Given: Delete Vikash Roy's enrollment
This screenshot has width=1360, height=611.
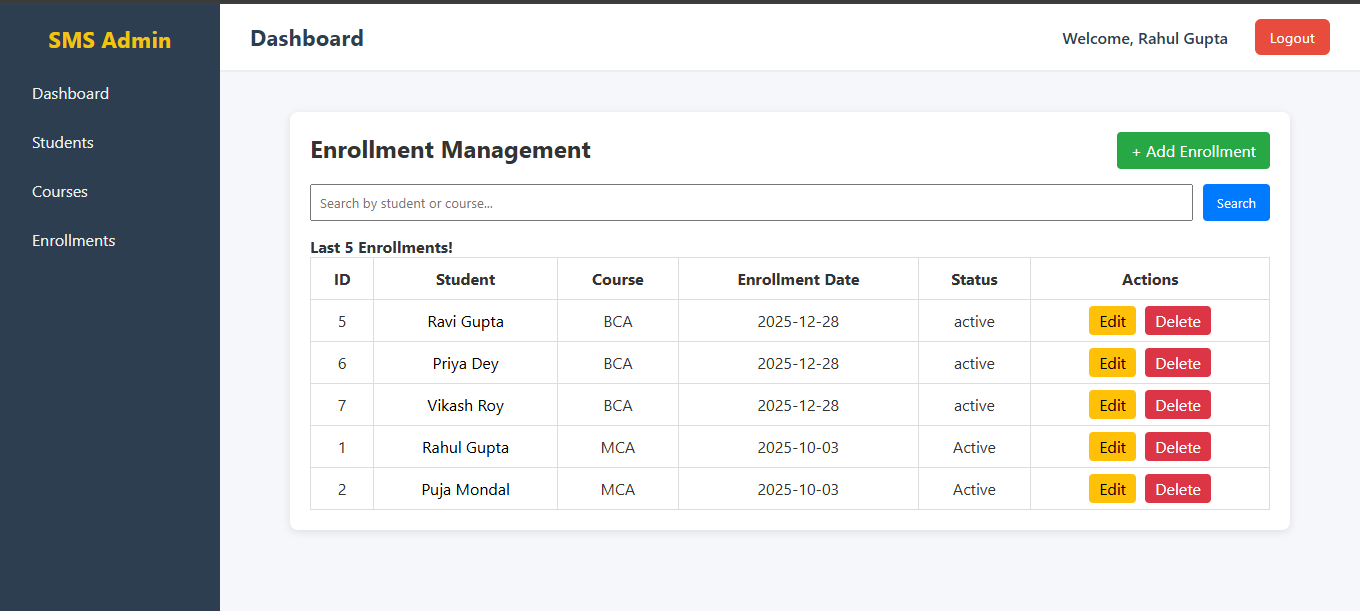Looking at the screenshot, I should pos(1178,405).
